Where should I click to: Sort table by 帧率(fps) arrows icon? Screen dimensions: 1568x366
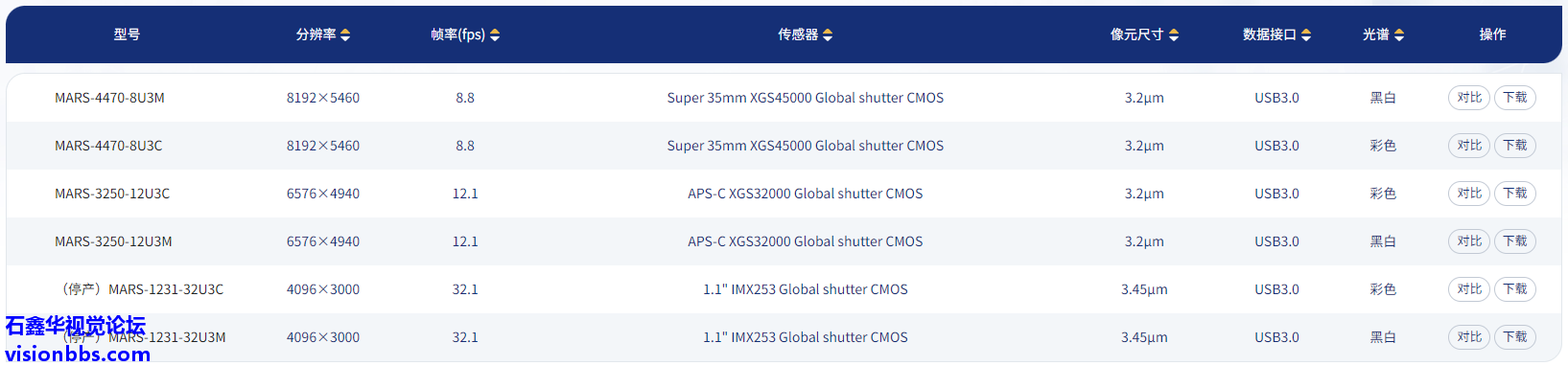tap(495, 34)
